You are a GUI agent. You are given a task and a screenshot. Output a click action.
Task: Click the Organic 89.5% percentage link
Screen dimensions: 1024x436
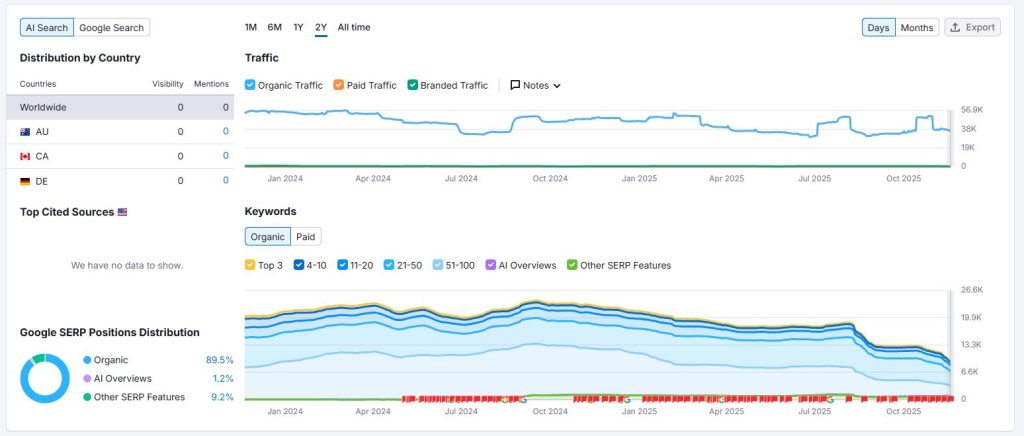point(219,360)
